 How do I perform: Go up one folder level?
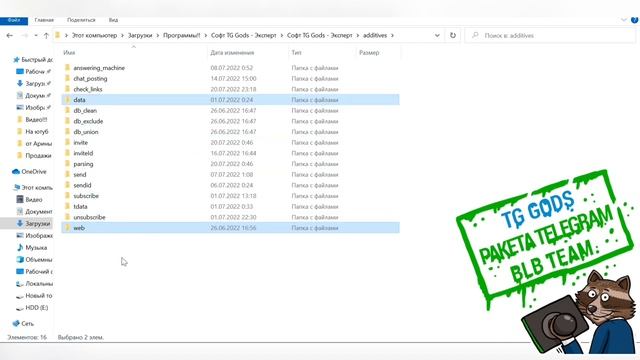click(x=46, y=36)
